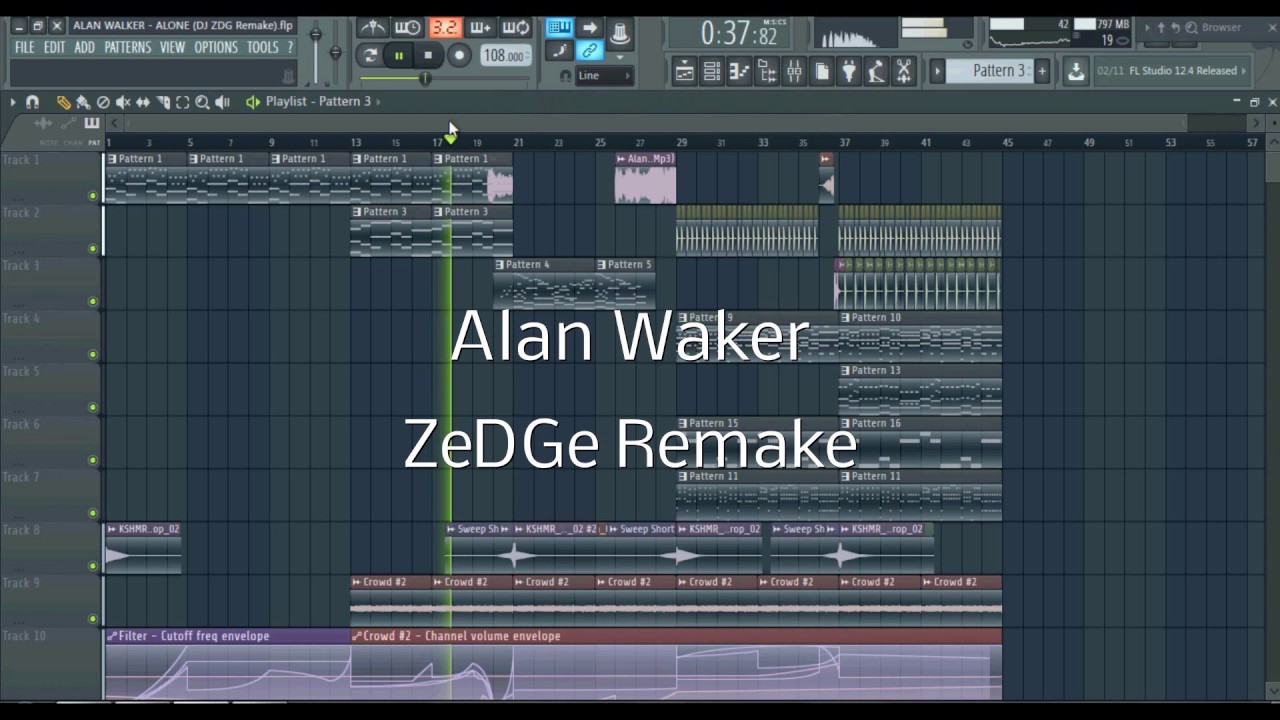Image resolution: width=1280 pixels, height=720 pixels.
Task: Open the OPTIONS menu
Action: pyautogui.click(x=216, y=47)
